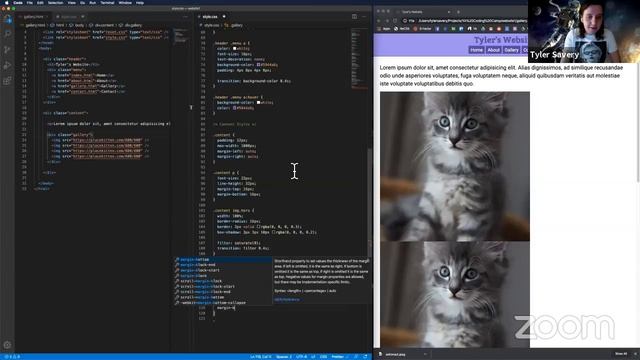Screen dimensions: 640x360
Task: Click the notifications bell in status bar
Action: pos(365,357)
